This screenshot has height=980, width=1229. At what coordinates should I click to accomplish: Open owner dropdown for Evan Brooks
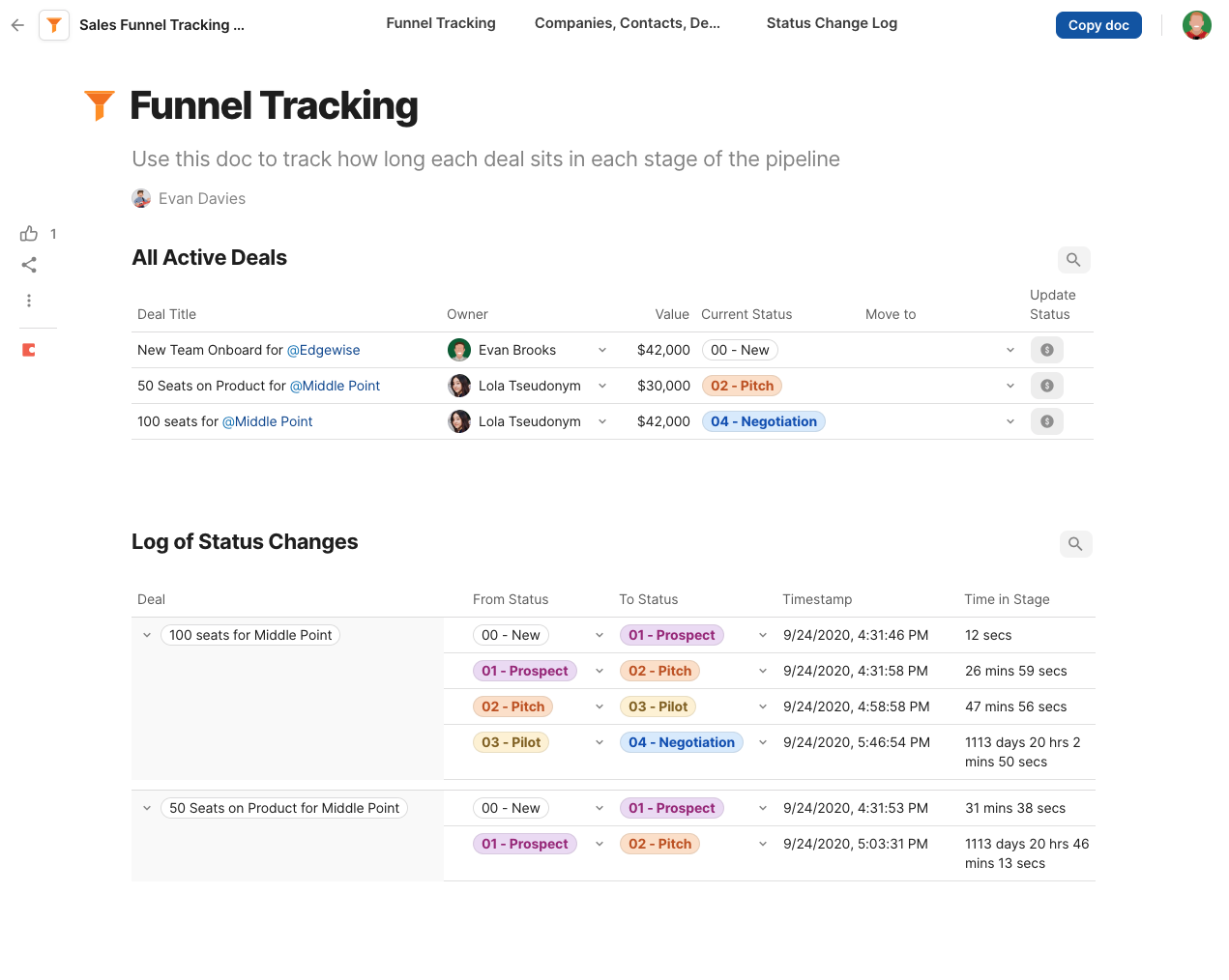602,350
